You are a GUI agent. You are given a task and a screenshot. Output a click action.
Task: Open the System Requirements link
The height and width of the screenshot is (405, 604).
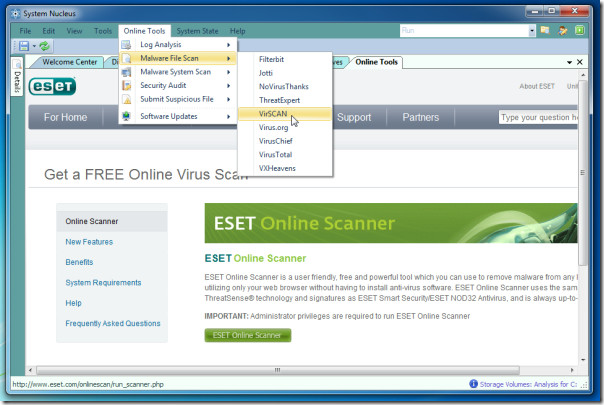(x=103, y=283)
